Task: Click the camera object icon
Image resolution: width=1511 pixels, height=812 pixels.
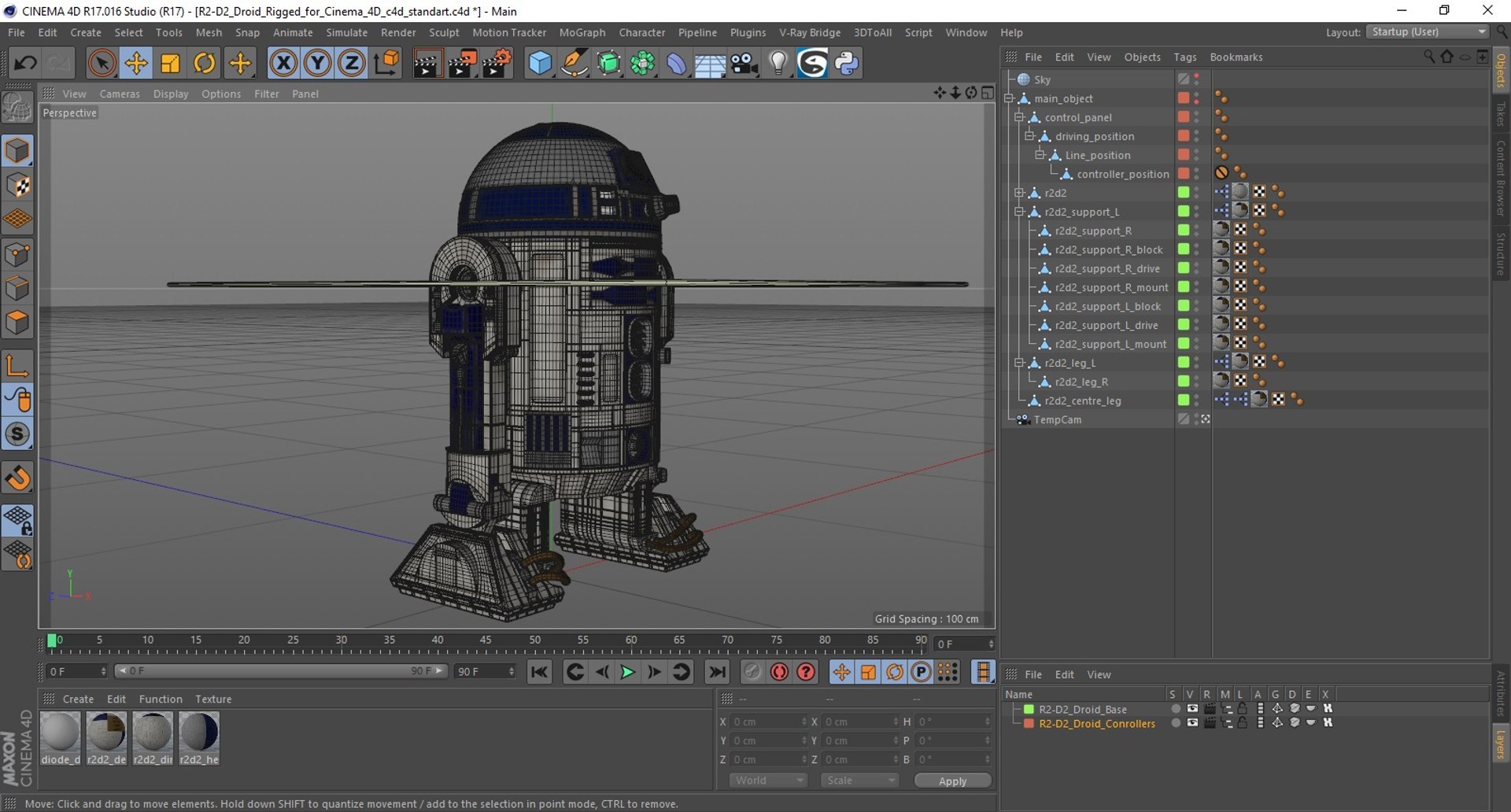Action: [744, 63]
